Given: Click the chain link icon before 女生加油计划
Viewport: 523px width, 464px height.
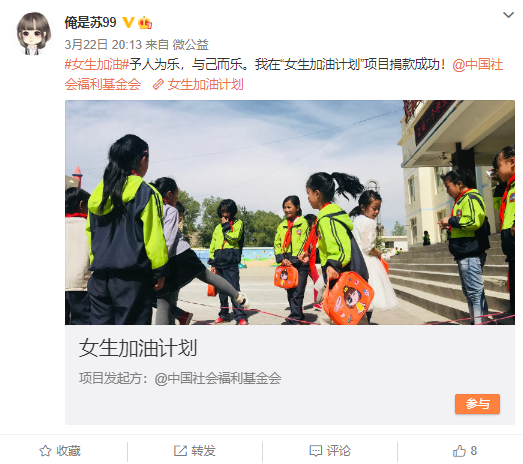Looking at the screenshot, I should click(158, 85).
